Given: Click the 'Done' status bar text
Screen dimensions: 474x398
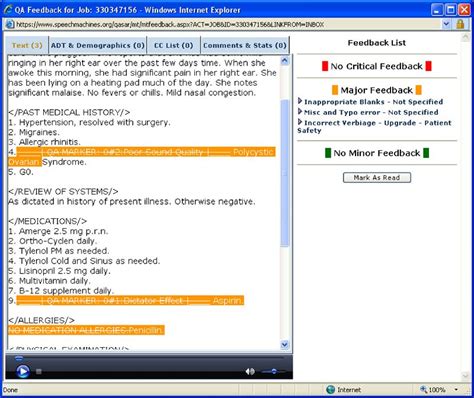Looking at the screenshot, I should (10, 389).
